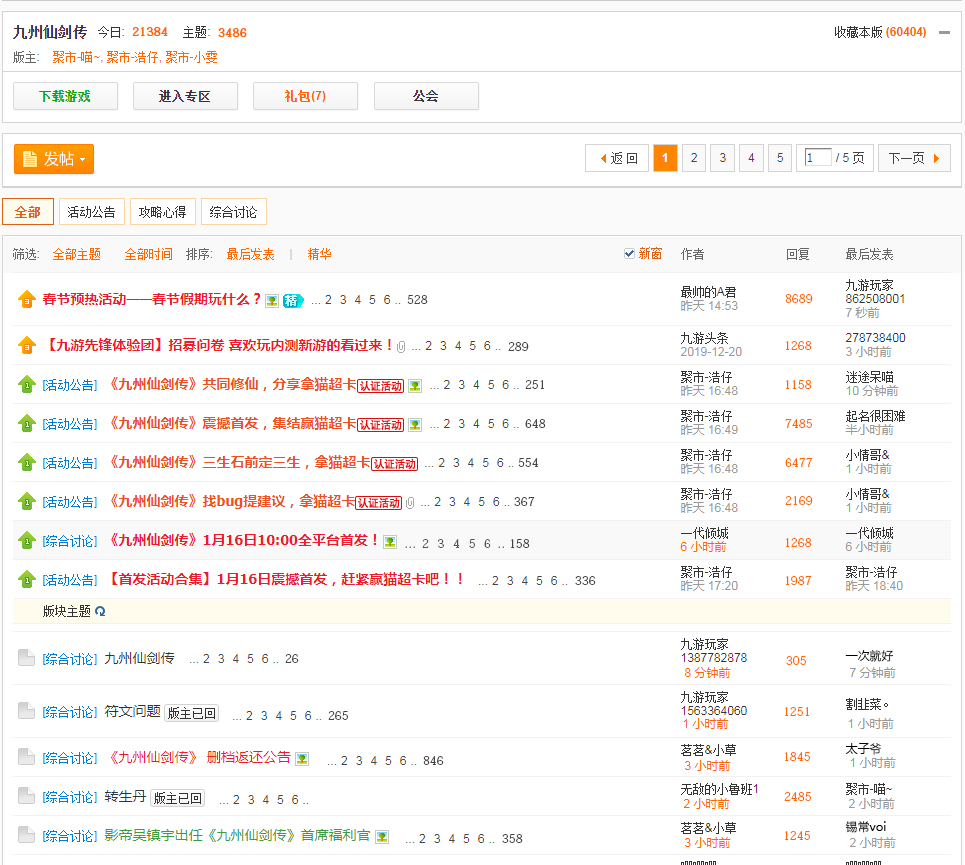Viewport: 965px width, 865px height.
Task: Open thread 影帝吴镇宇出任《九州仙剑传》首席福利官
Action: pos(237,835)
